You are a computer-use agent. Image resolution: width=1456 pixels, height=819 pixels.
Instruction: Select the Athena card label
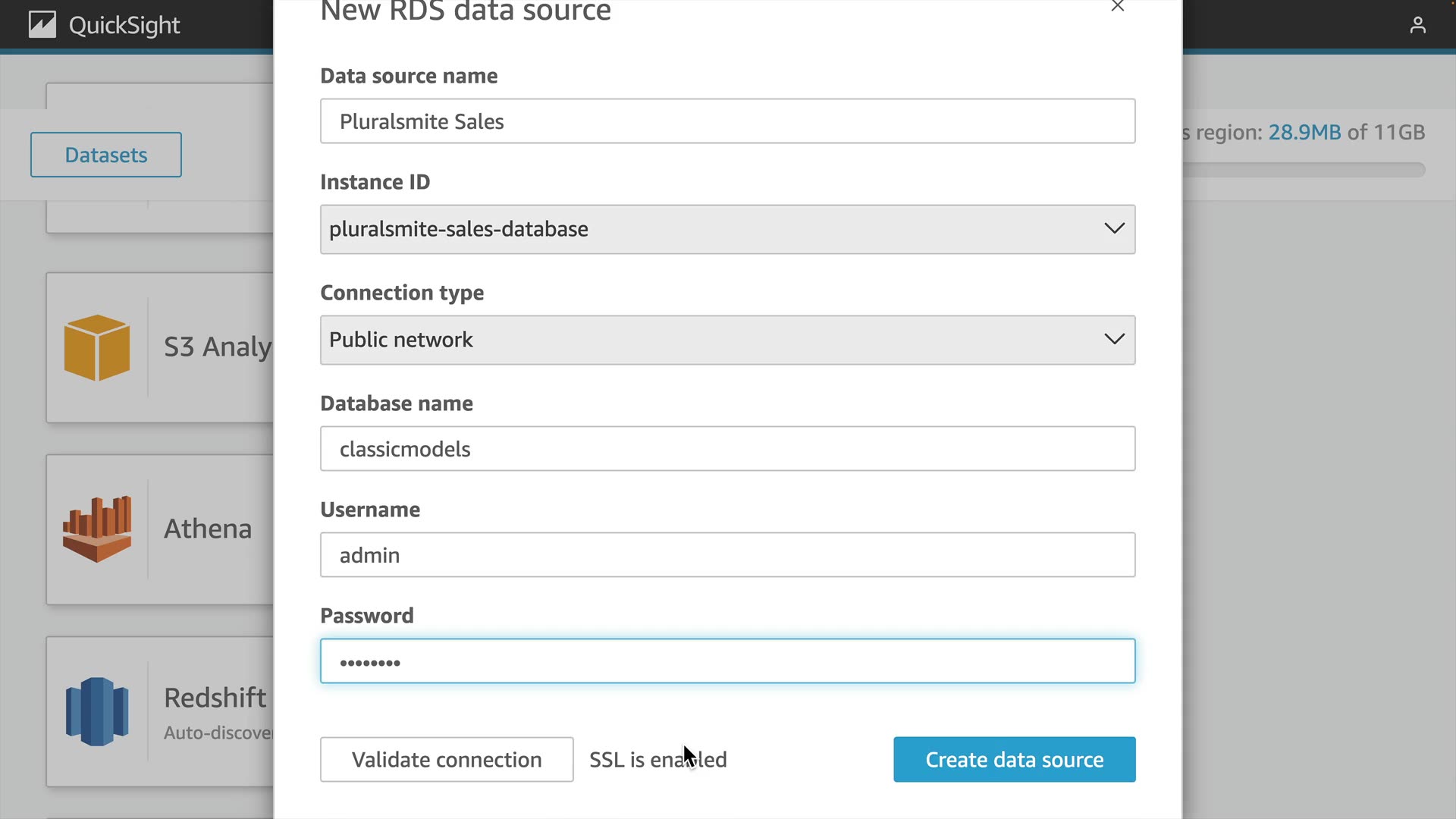coord(208,529)
